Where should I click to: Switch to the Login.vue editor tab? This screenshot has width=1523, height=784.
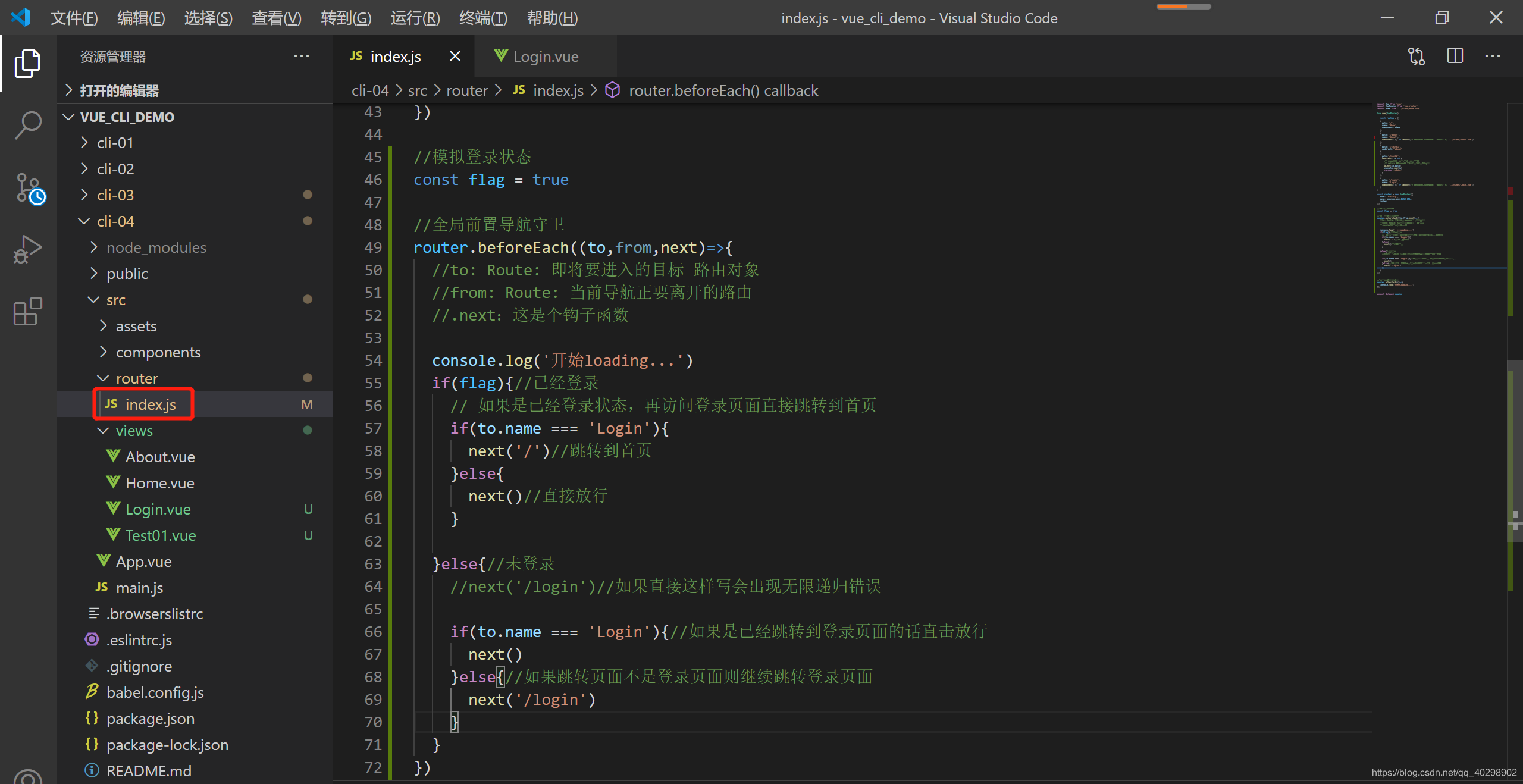[546, 57]
